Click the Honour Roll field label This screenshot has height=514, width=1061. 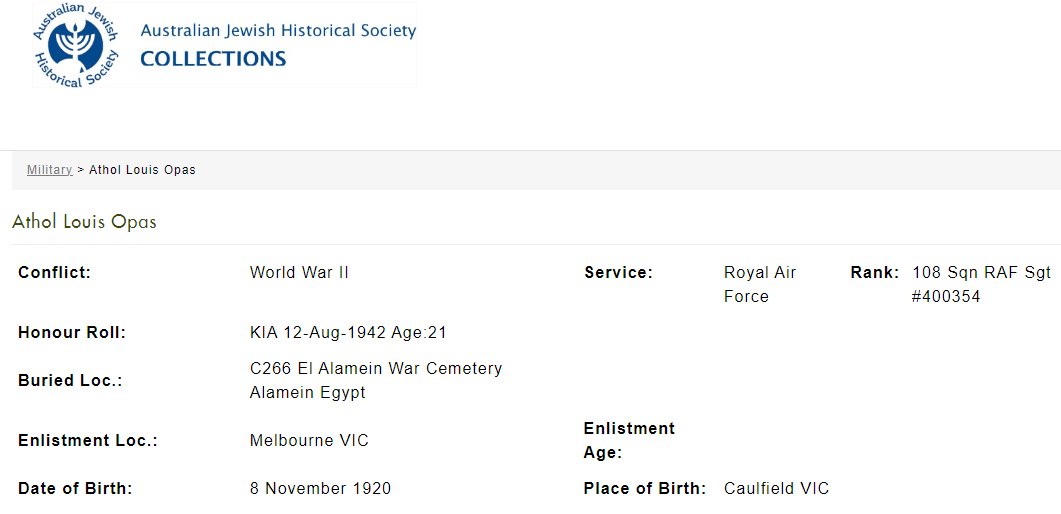[72, 332]
